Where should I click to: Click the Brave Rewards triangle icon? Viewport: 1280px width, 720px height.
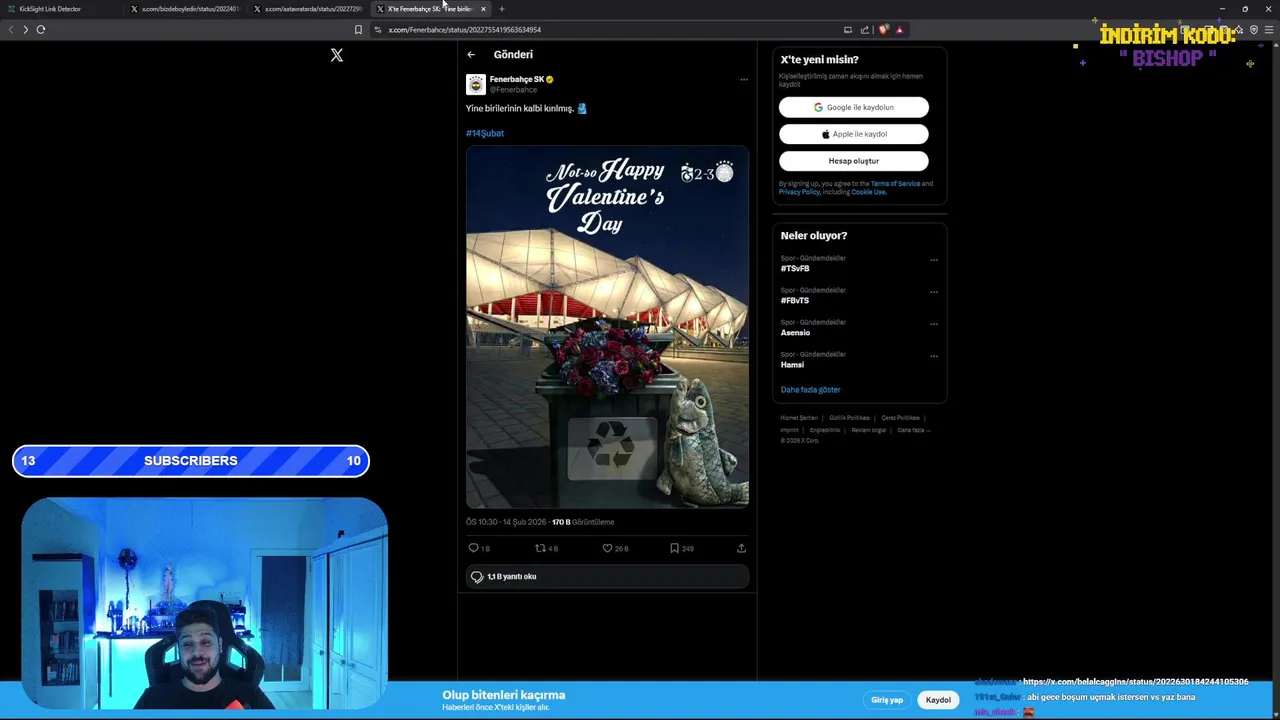click(899, 30)
